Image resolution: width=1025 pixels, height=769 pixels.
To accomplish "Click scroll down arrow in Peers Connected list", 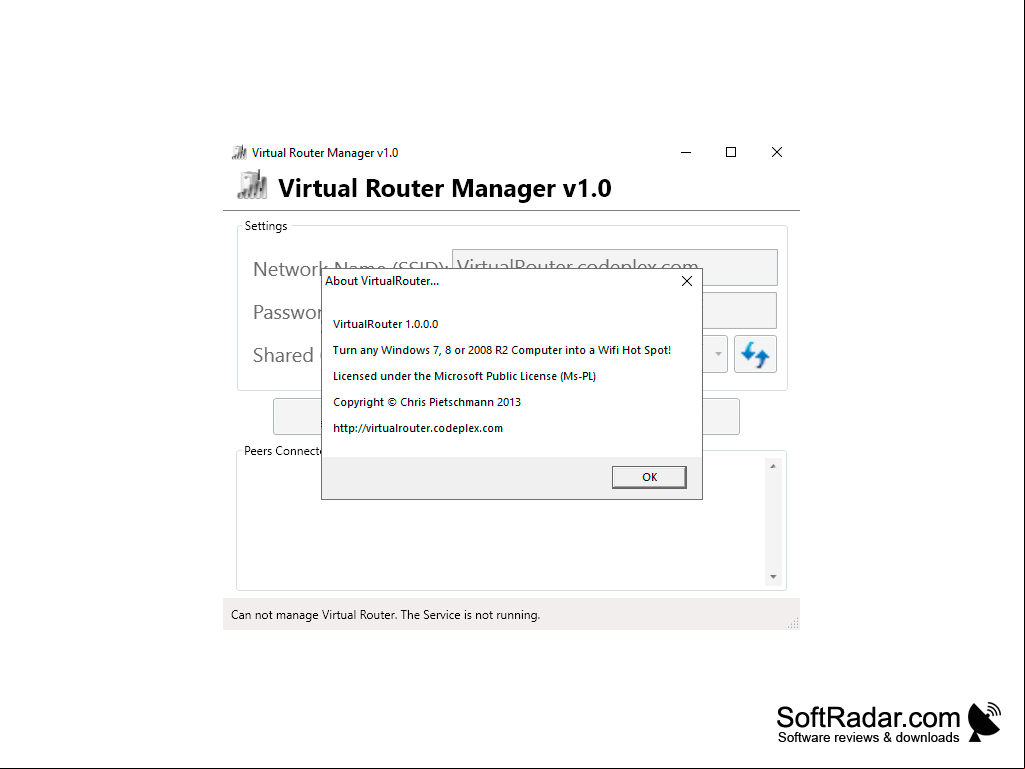I will coord(773,577).
